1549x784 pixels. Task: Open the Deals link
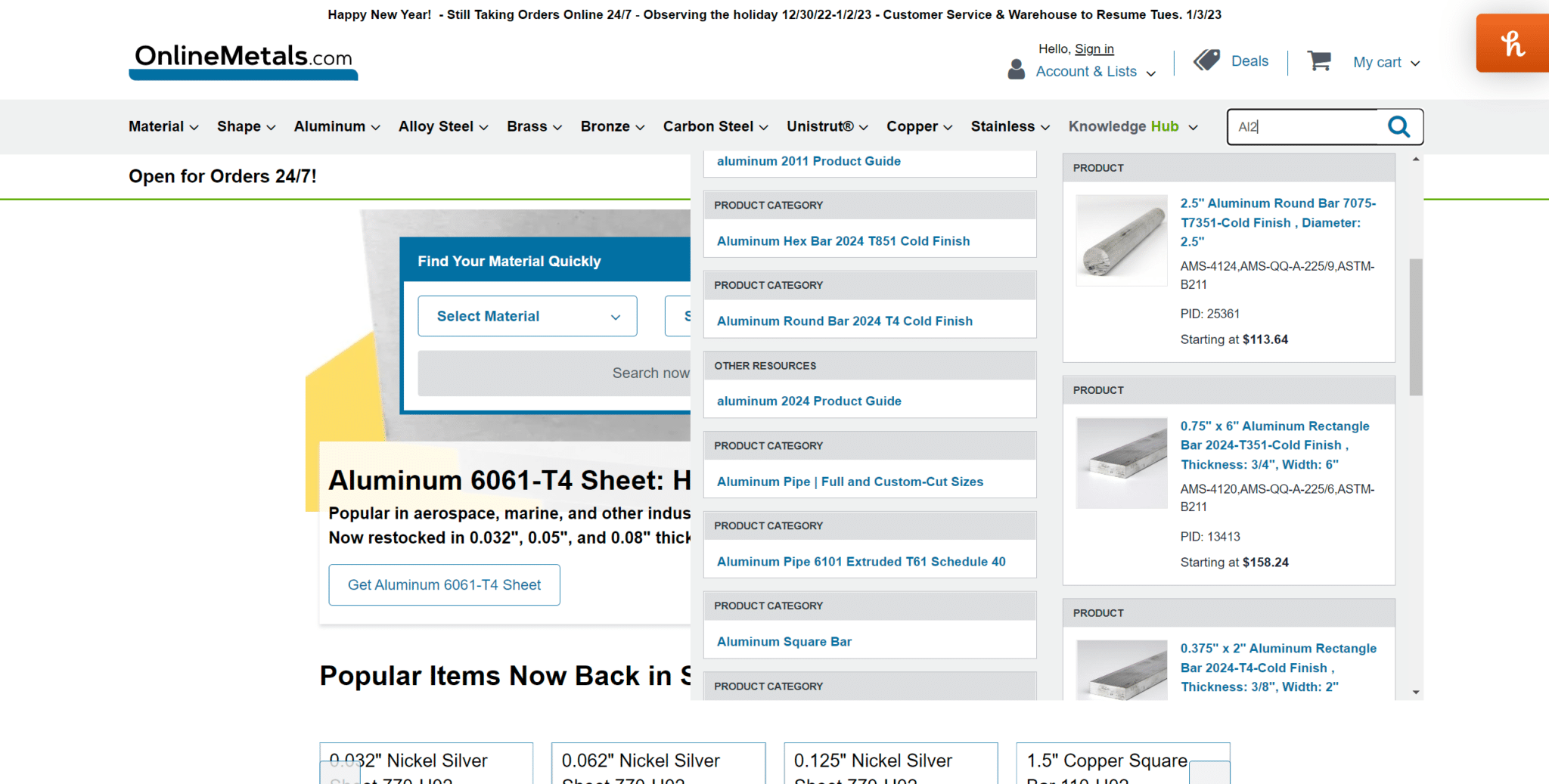point(1249,61)
